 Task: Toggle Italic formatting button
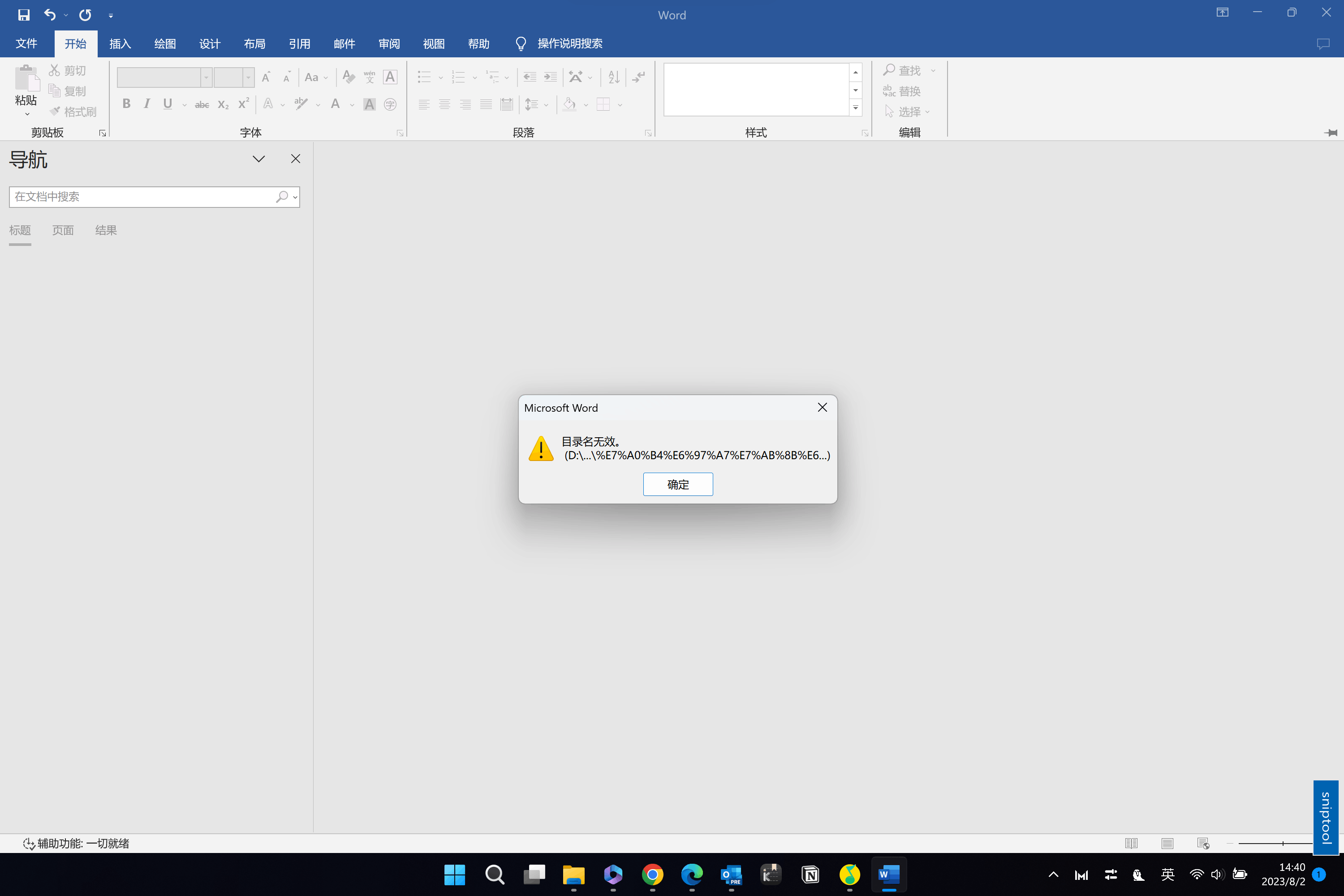pyautogui.click(x=147, y=104)
